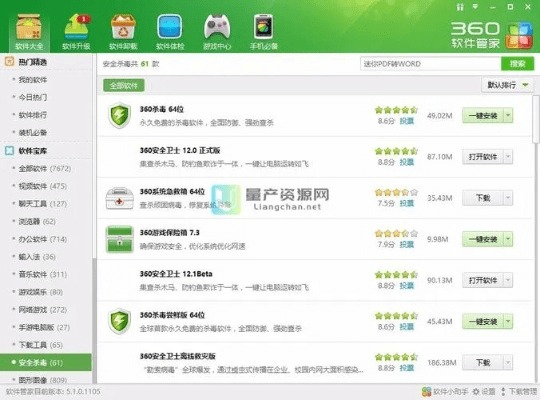The height and width of the screenshot is (400, 540).
Task: Open 软件排行 in the sidebar
Action: click(33, 115)
